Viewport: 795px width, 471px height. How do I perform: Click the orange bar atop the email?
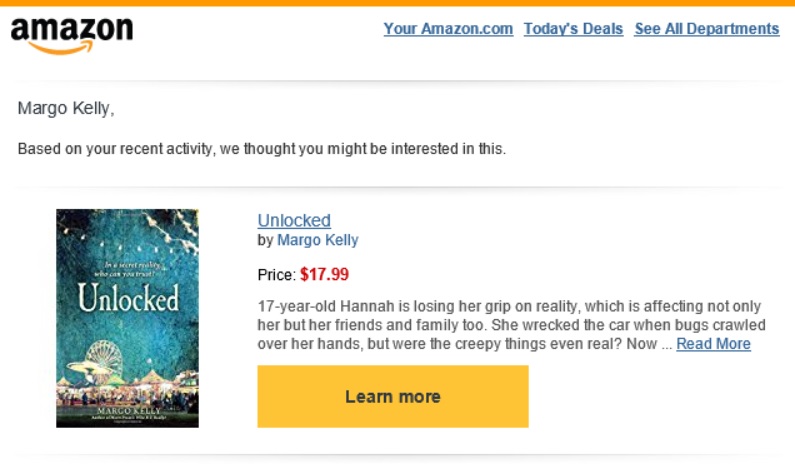tap(397, 3)
